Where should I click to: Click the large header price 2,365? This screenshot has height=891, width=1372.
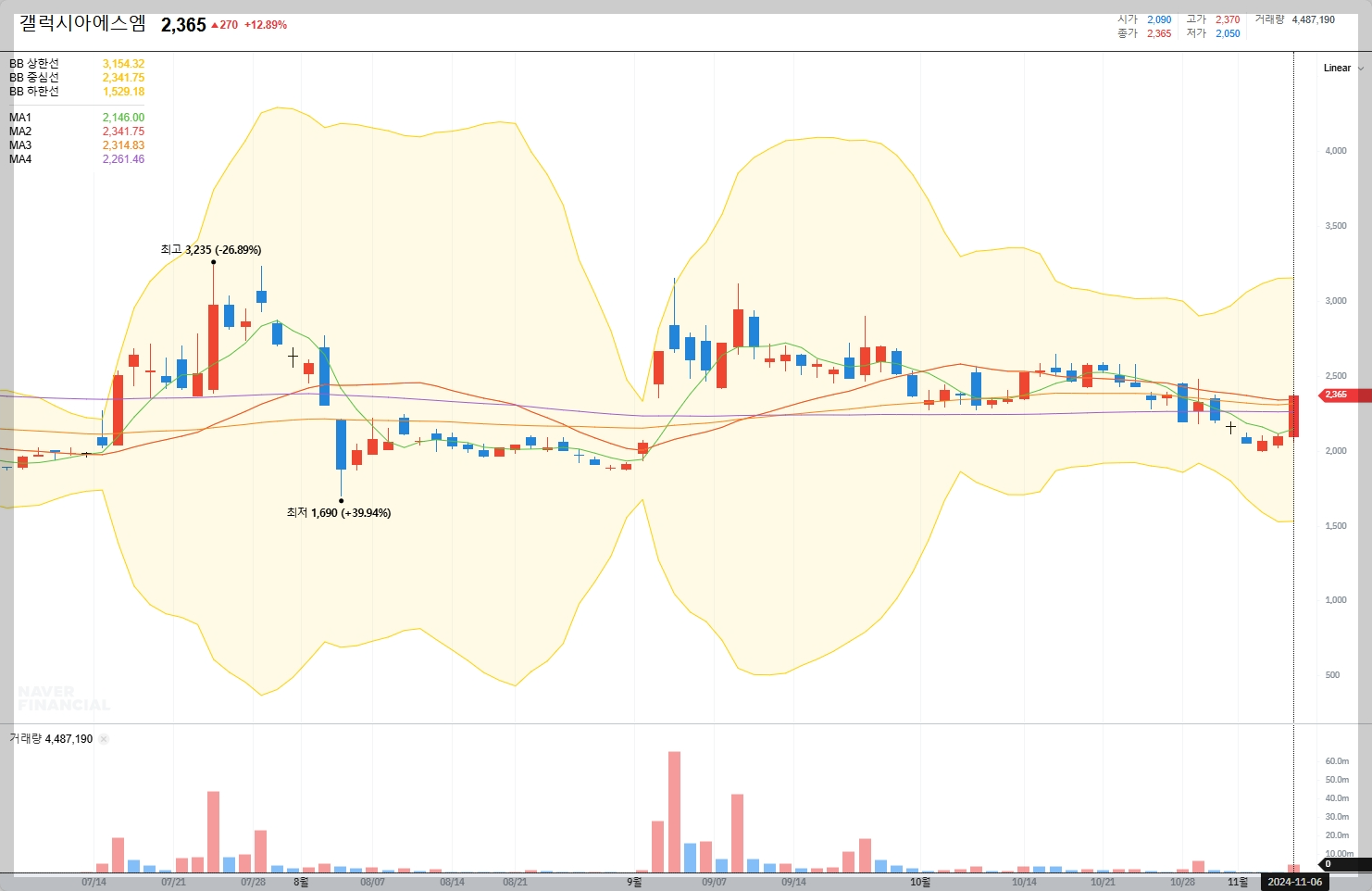[183, 25]
